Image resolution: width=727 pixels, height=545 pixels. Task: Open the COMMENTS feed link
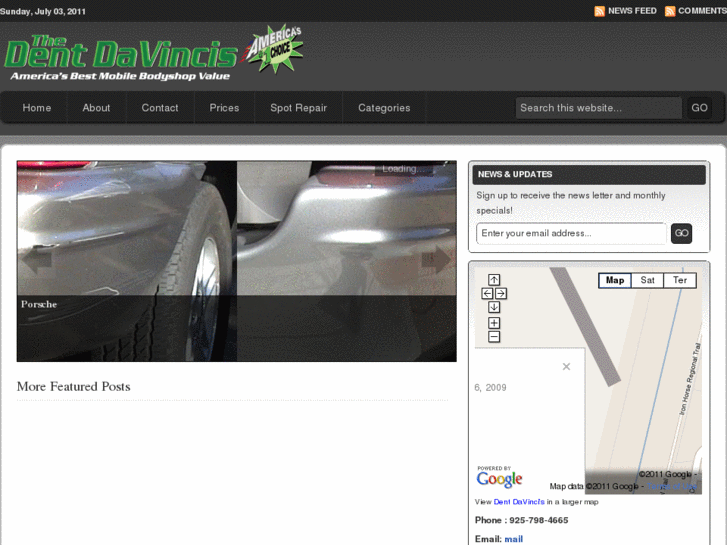[x=702, y=11]
